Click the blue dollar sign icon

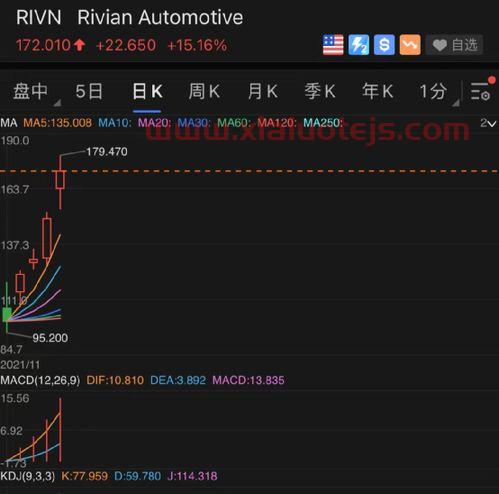click(384, 44)
